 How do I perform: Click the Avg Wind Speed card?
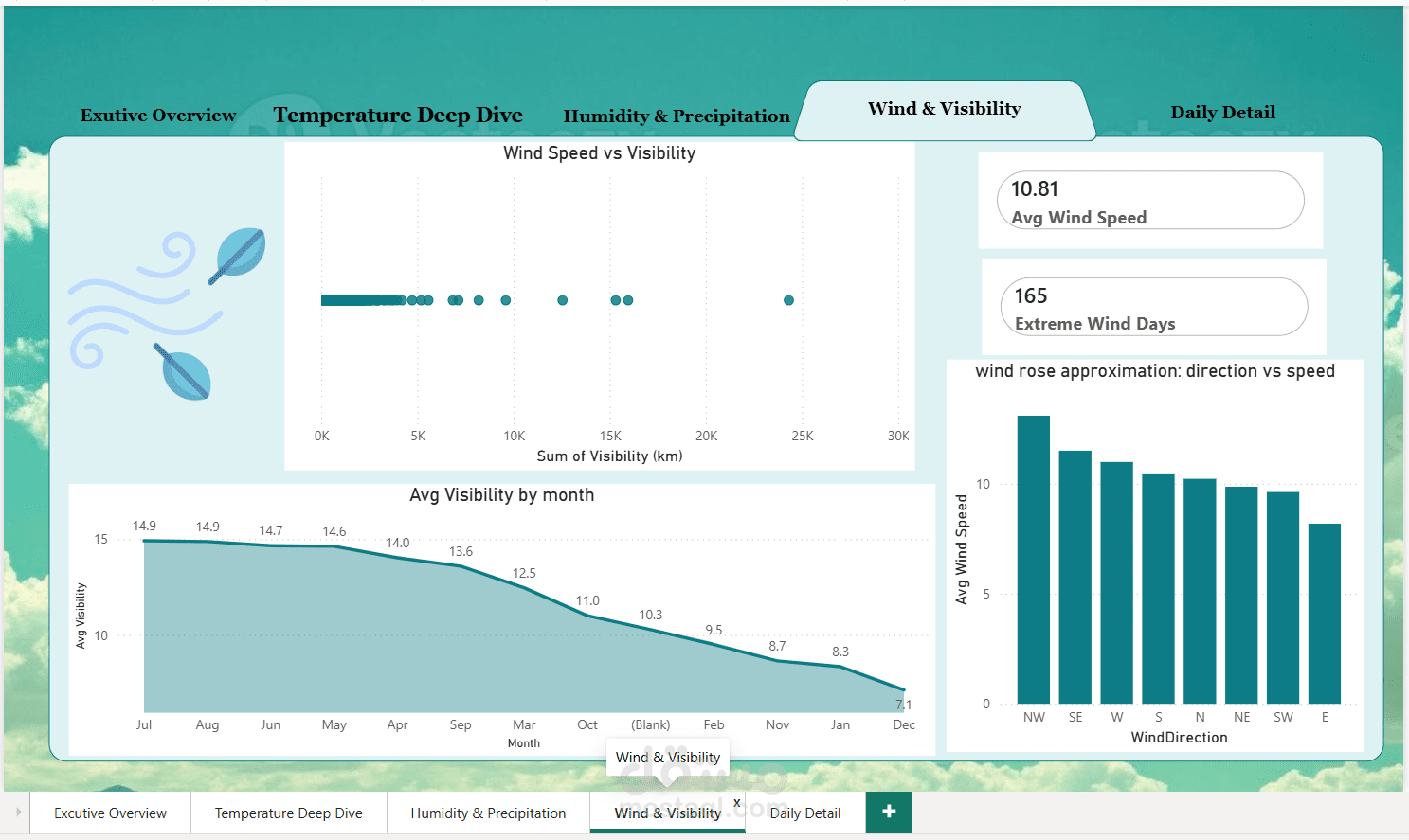point(1150,200)
